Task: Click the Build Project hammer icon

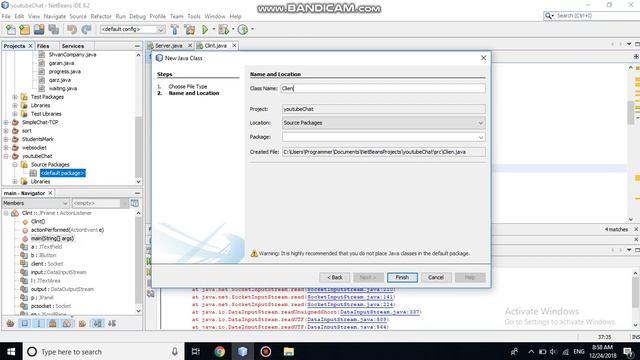Action: pyautogui.click(x=175, y=29)
